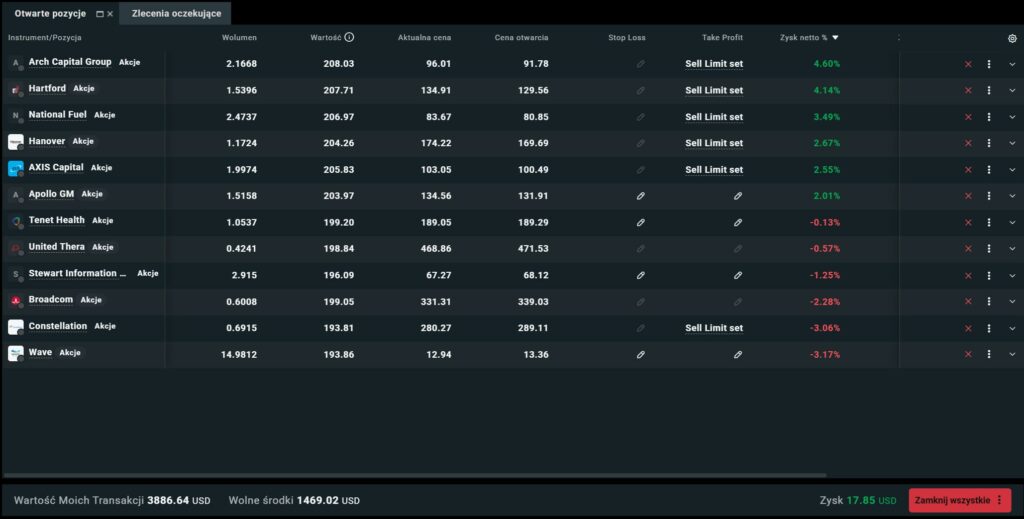Click Zamknij wszystkie button
This screenshot has height=519, width=1024.
pos(953,500)
